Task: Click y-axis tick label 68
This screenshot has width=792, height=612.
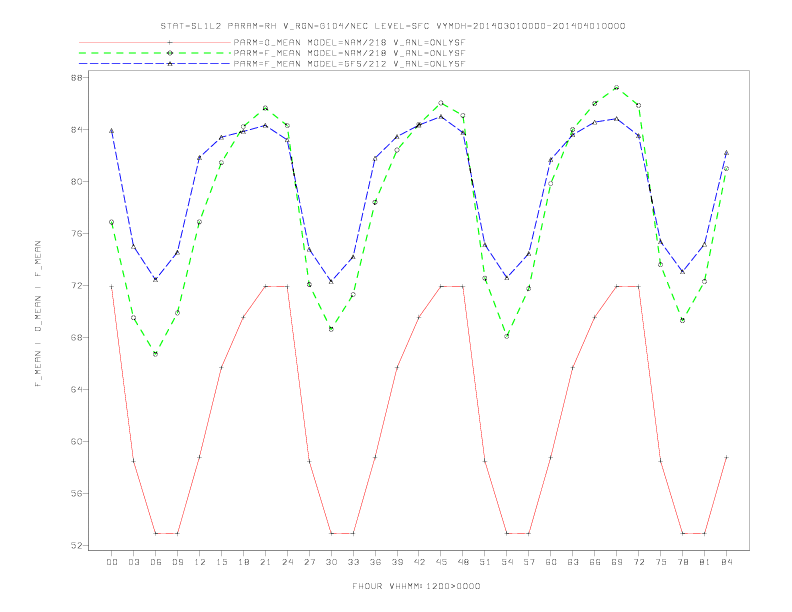Action: tap(77, 337)
